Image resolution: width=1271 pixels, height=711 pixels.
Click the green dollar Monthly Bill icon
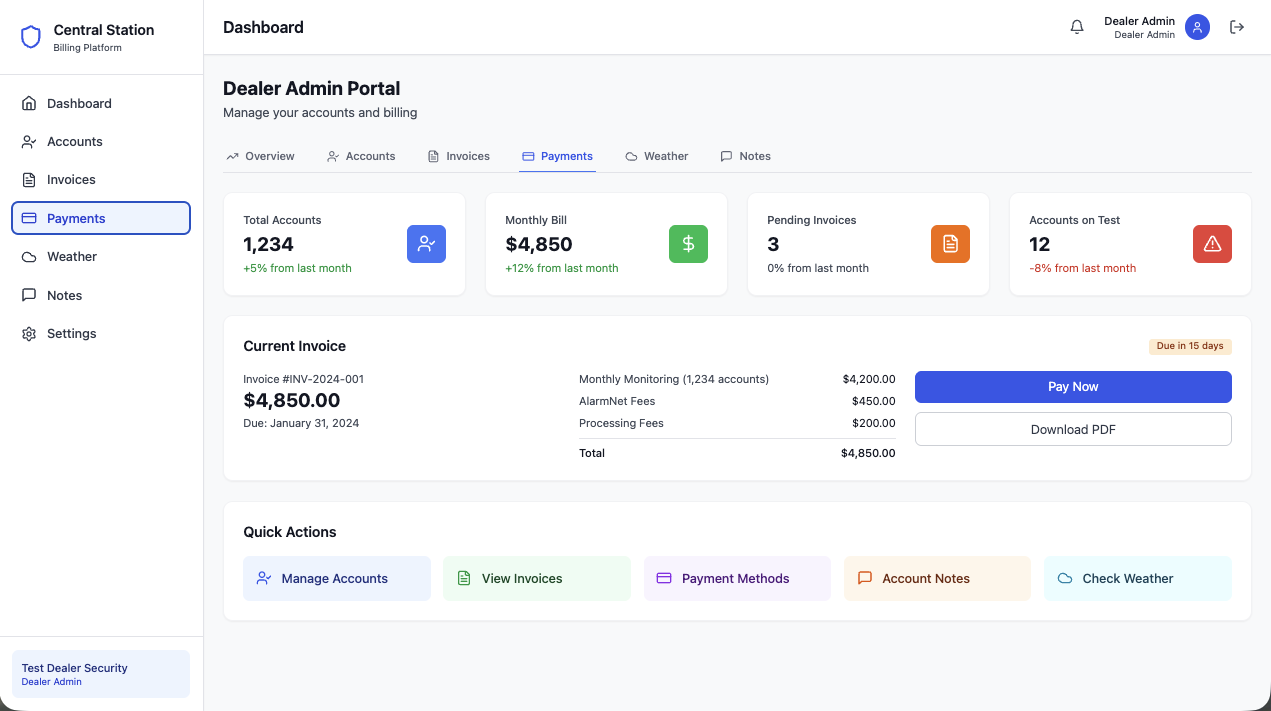[x=688, y=244]
